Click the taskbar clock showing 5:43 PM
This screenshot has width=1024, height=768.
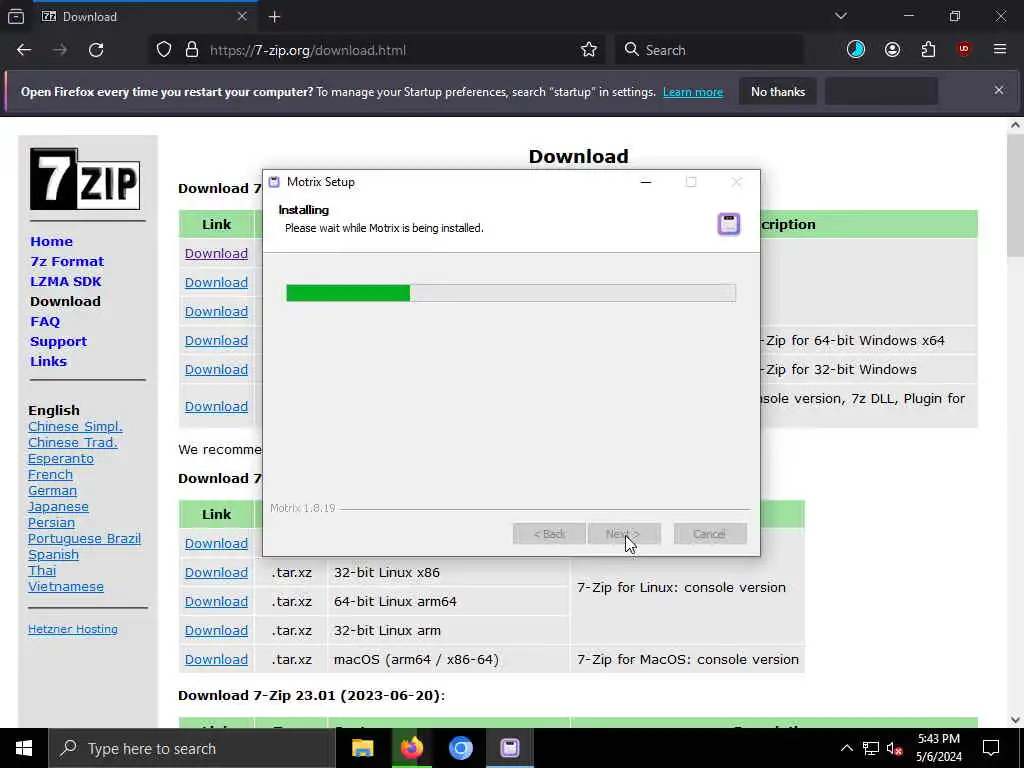(938, 748)
